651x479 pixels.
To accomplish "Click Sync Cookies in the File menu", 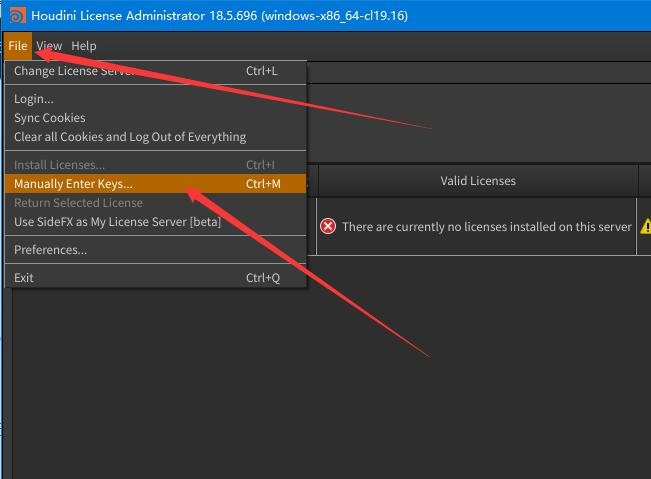I will [x=50, y=118].
